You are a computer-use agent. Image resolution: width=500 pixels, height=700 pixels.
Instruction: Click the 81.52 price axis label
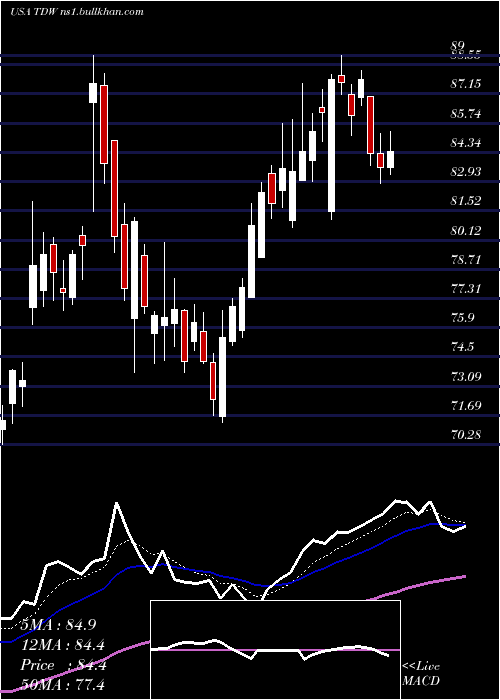pos(466,201)
